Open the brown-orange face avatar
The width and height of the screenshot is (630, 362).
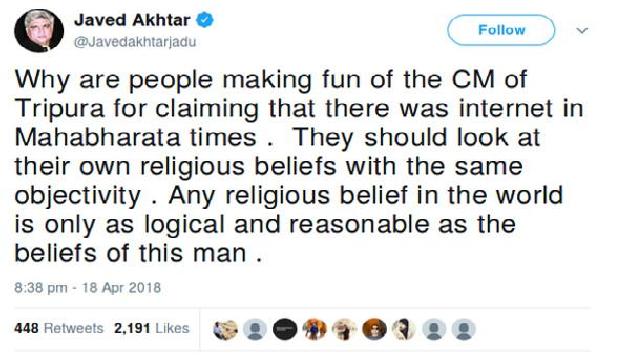[374, 329]
